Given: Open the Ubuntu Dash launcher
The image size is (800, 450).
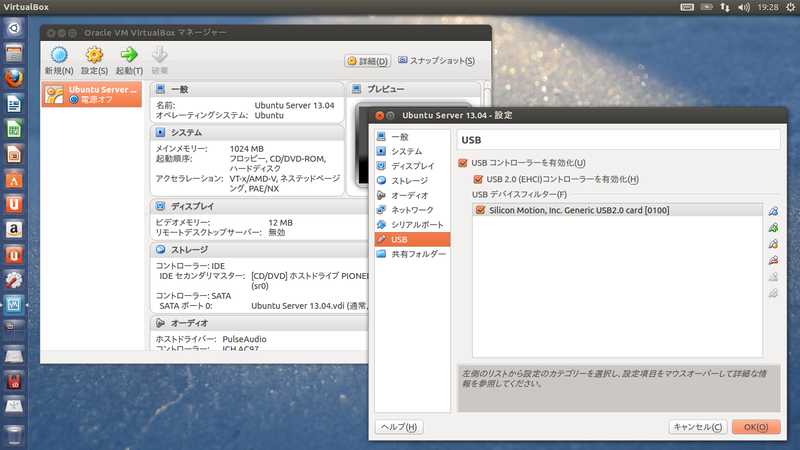Looking at the screenshot, I should 14,28.
